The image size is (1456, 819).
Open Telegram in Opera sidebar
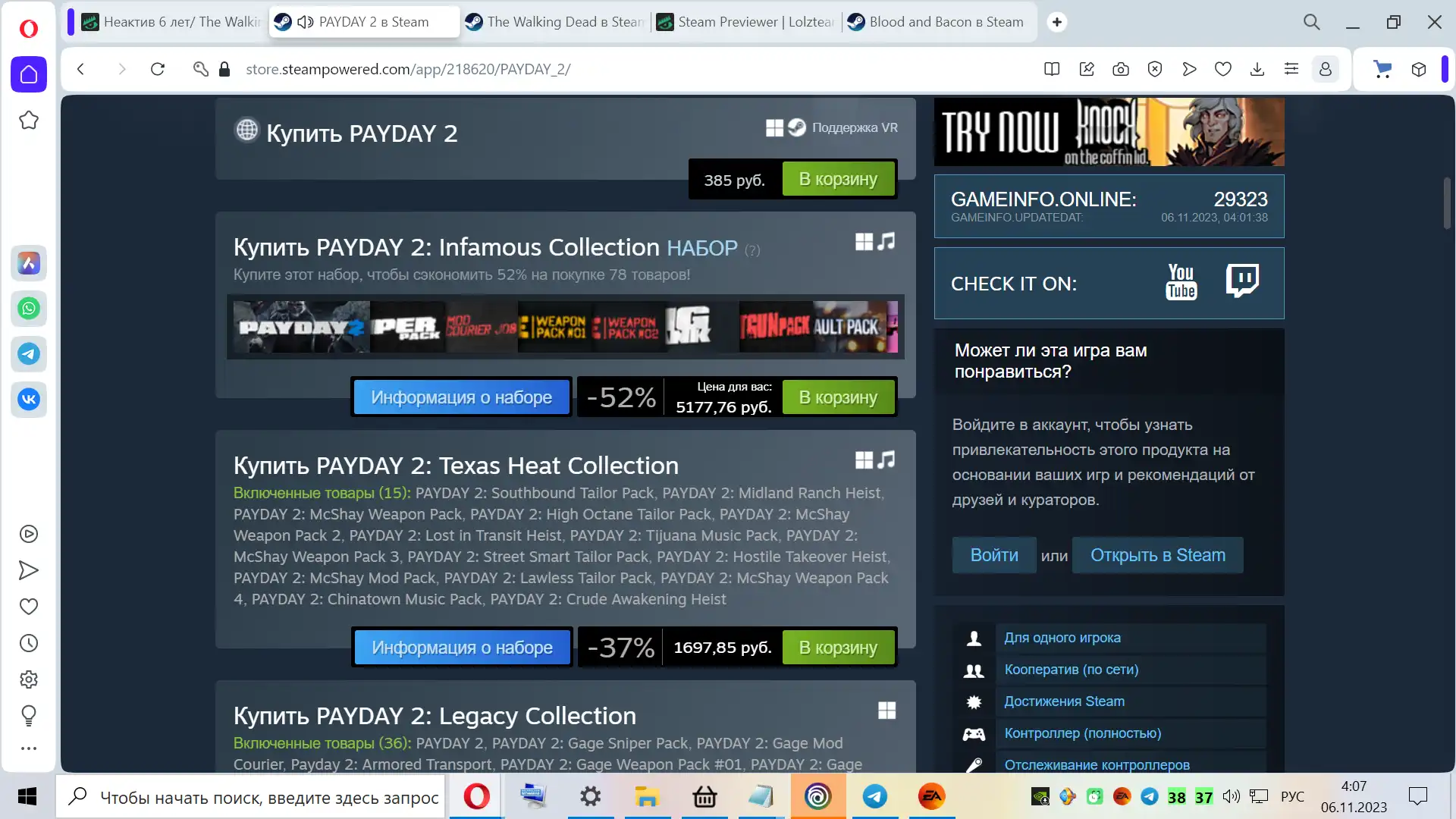click(x=29, y=354)
